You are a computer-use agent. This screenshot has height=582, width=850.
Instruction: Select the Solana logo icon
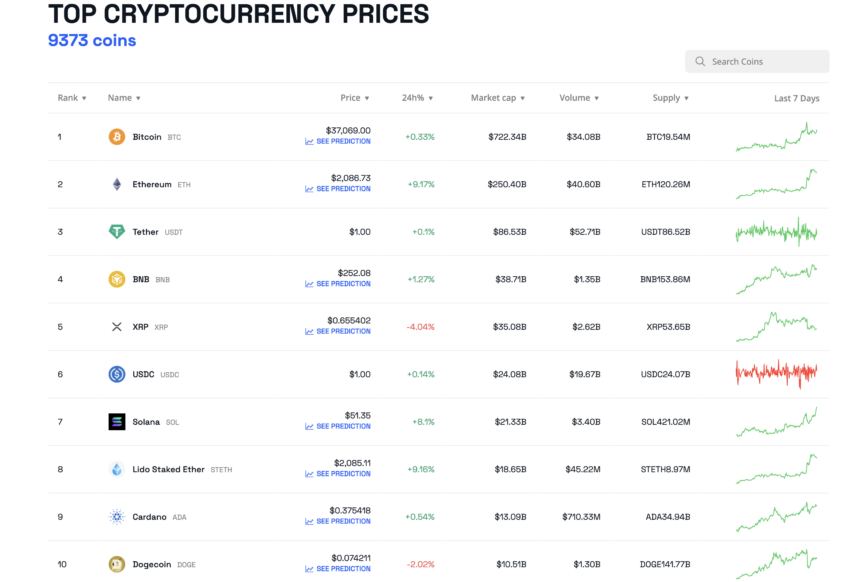[117, 421]
